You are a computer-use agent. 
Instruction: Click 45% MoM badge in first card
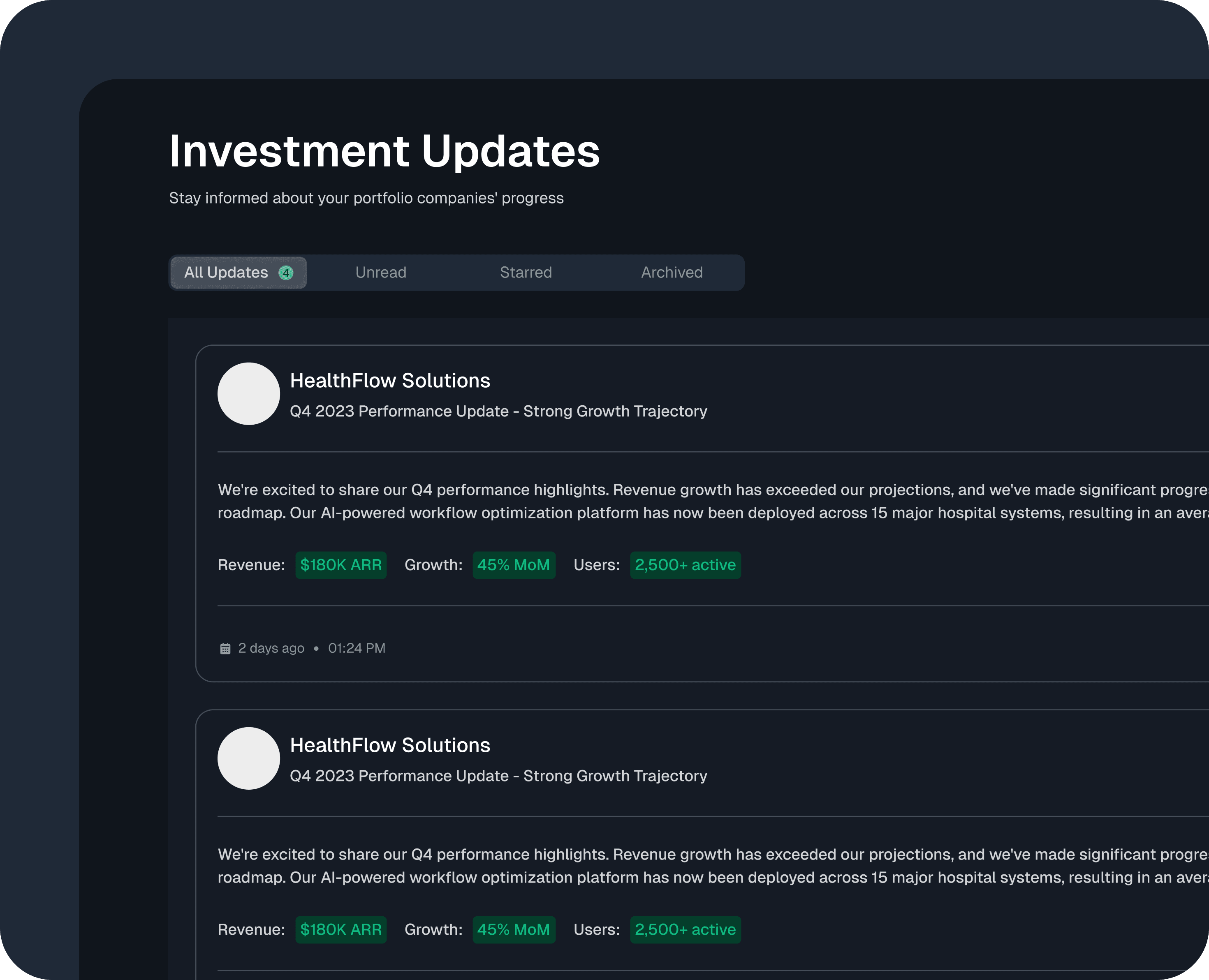(513, 565)
